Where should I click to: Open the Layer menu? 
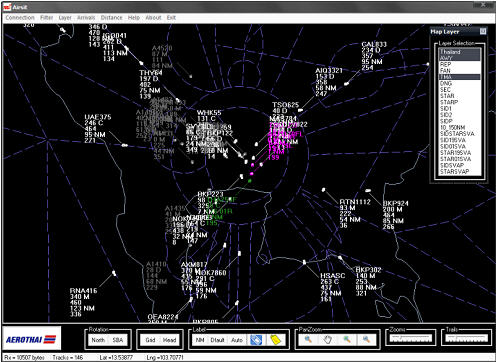click(65, 18)
